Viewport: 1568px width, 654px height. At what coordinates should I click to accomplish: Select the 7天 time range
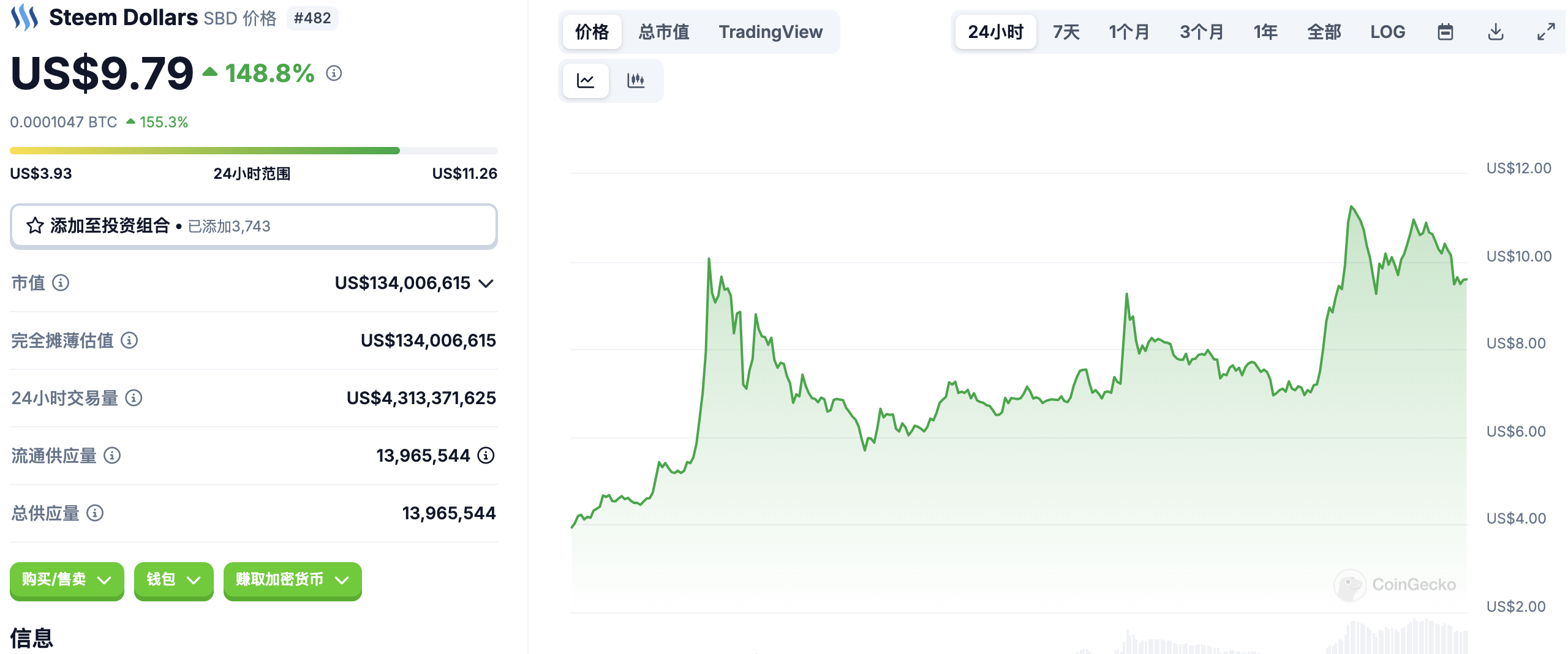(x=1066, y=32)
